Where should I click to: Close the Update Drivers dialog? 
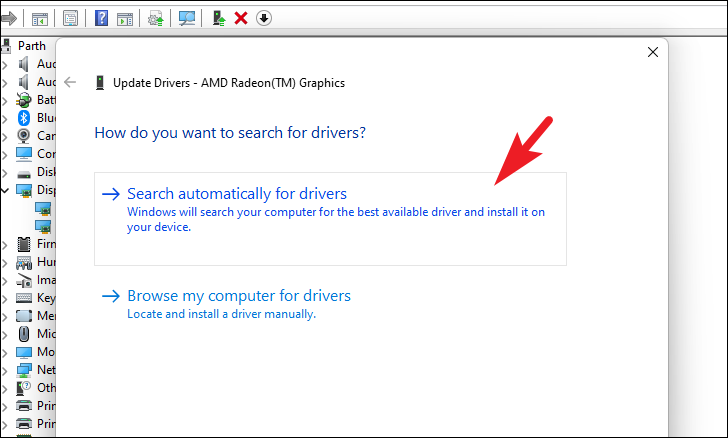click(x=653, y=52)
